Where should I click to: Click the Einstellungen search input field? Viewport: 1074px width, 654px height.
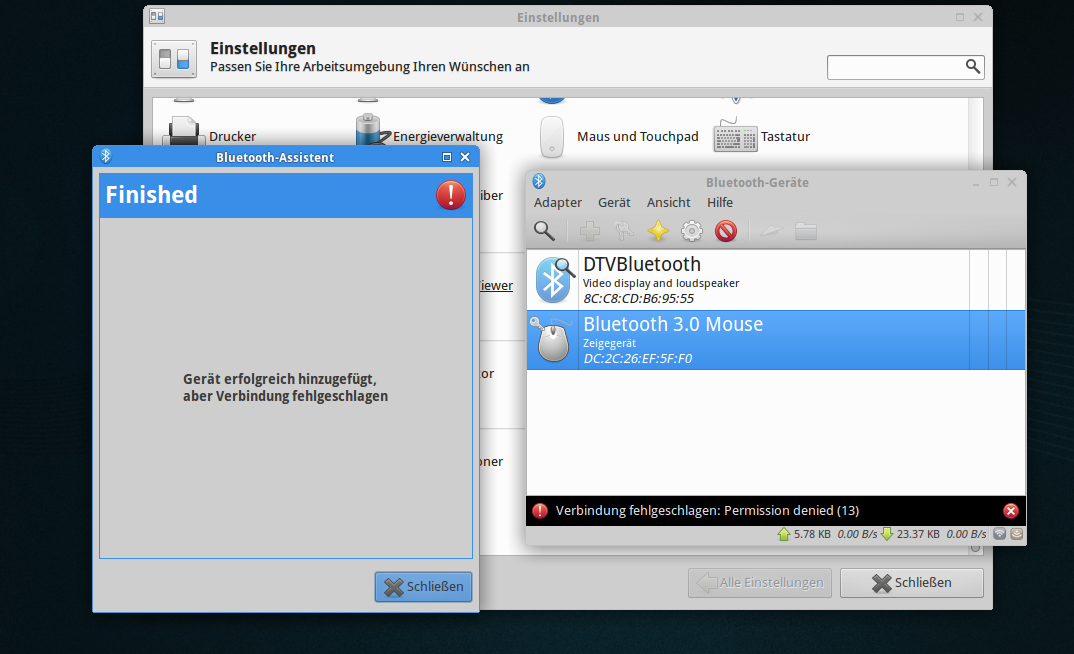(906, 67)
